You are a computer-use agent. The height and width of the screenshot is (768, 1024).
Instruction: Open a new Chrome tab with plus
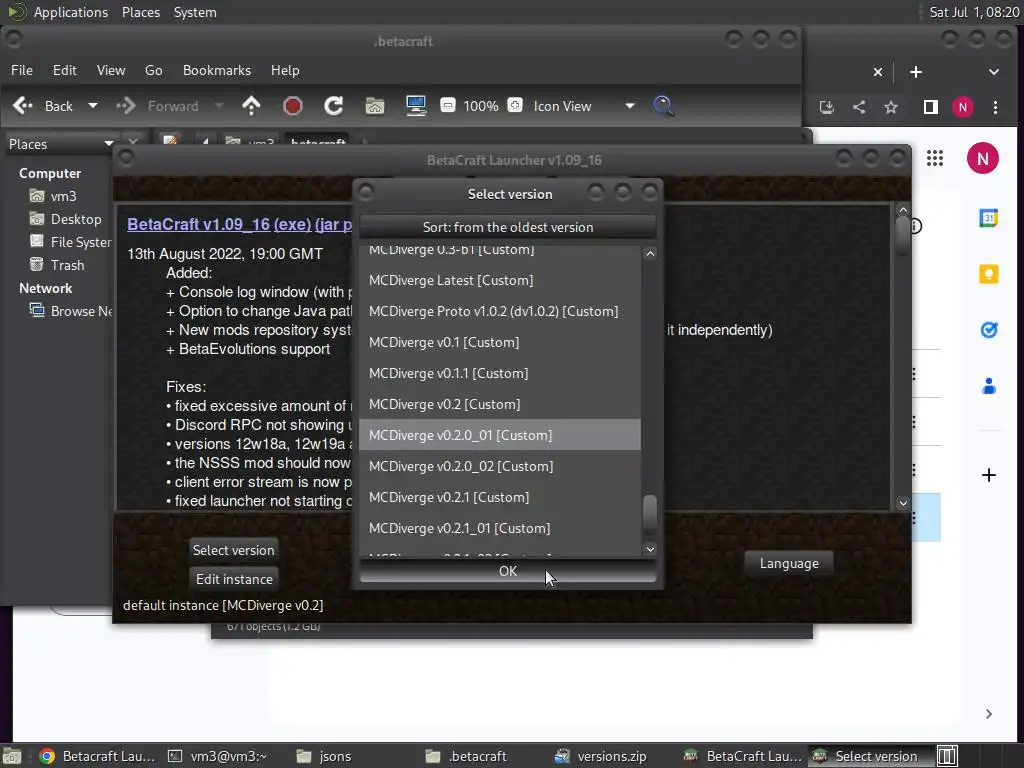916,72
